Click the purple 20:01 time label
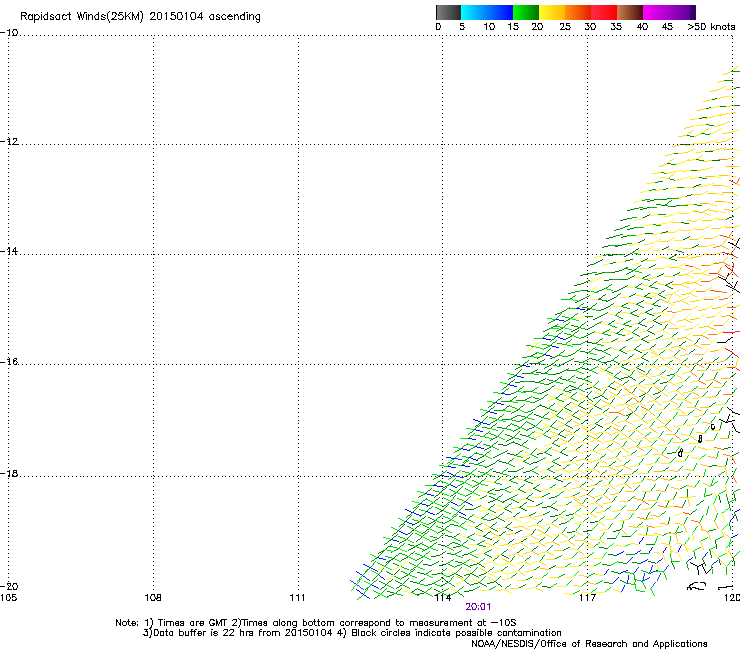The height and width of the screenshot is (650, 740). tap(478, 607)
